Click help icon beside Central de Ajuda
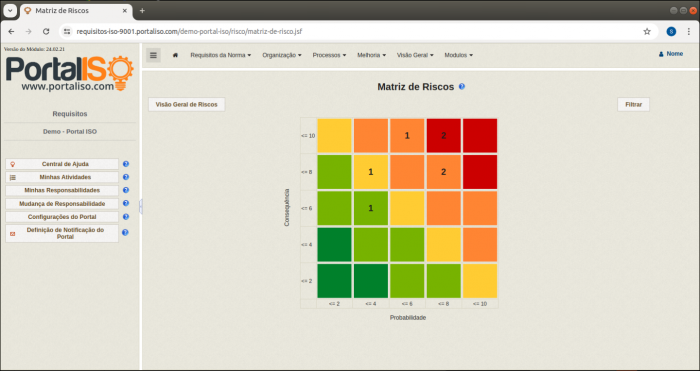 pos(125,164)
